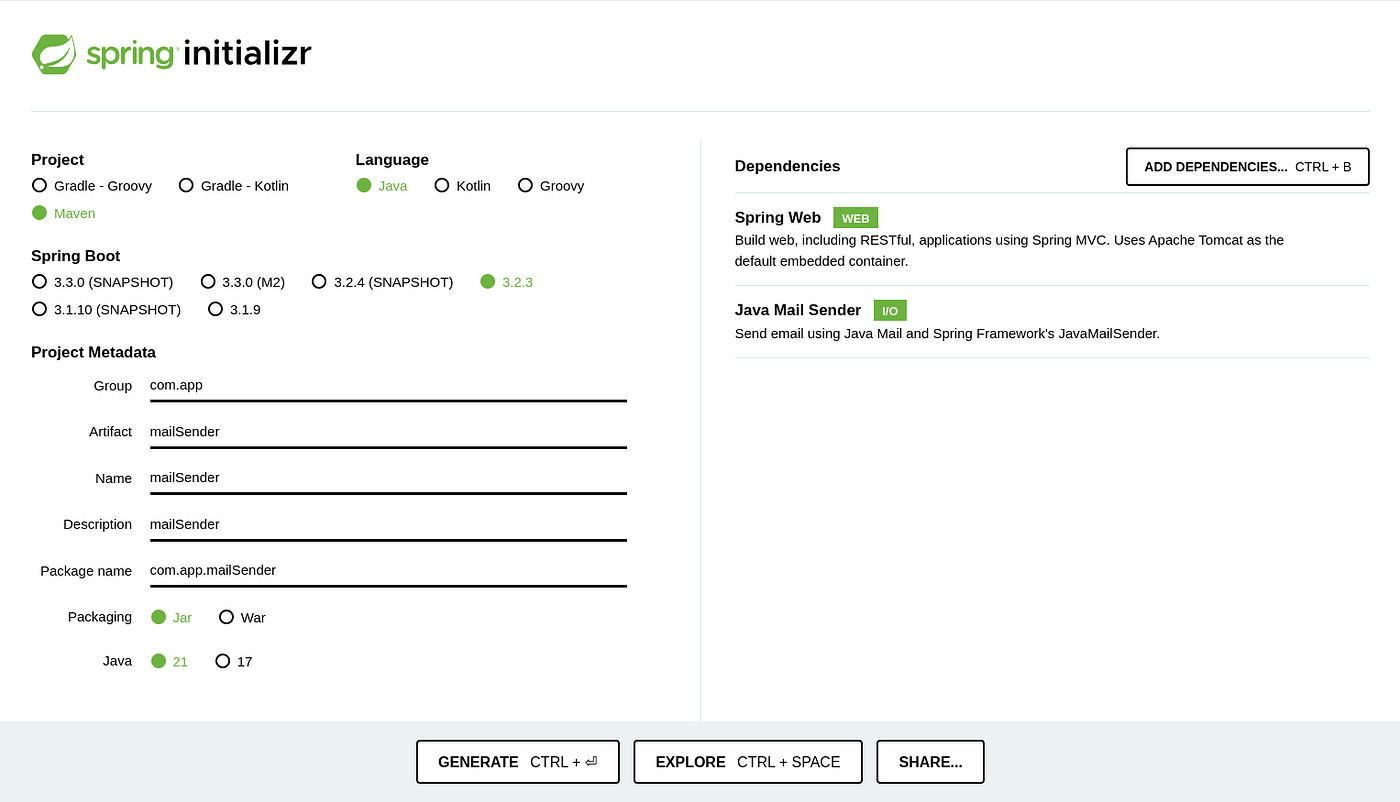Screen dimensions: 1400x802
Task: Open the Share dialog
Action: pyautogui.click(x=930, y=762)
